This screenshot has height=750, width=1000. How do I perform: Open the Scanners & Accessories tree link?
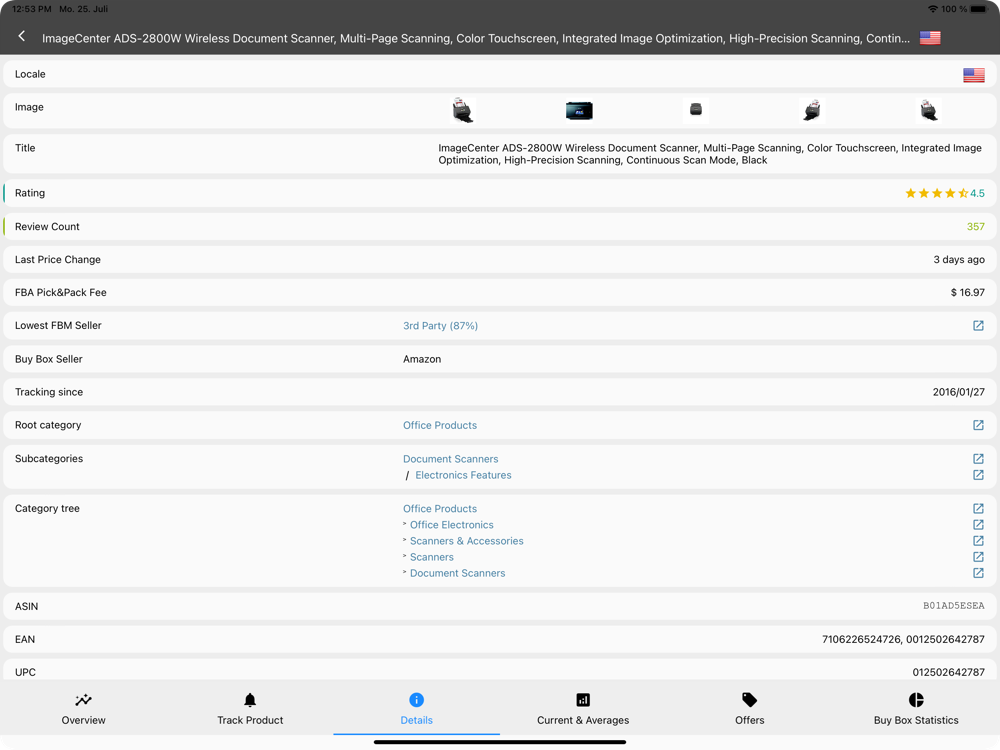click(x=466, y=541)
